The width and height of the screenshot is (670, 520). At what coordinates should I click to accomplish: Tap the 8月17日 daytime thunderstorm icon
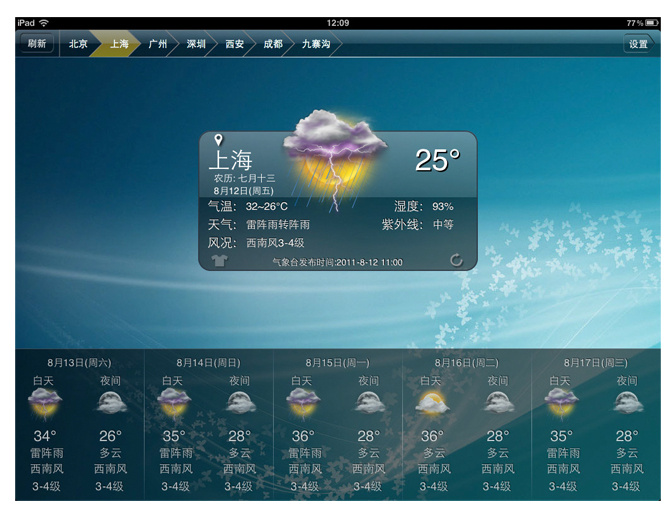click(x=561, y=403)
